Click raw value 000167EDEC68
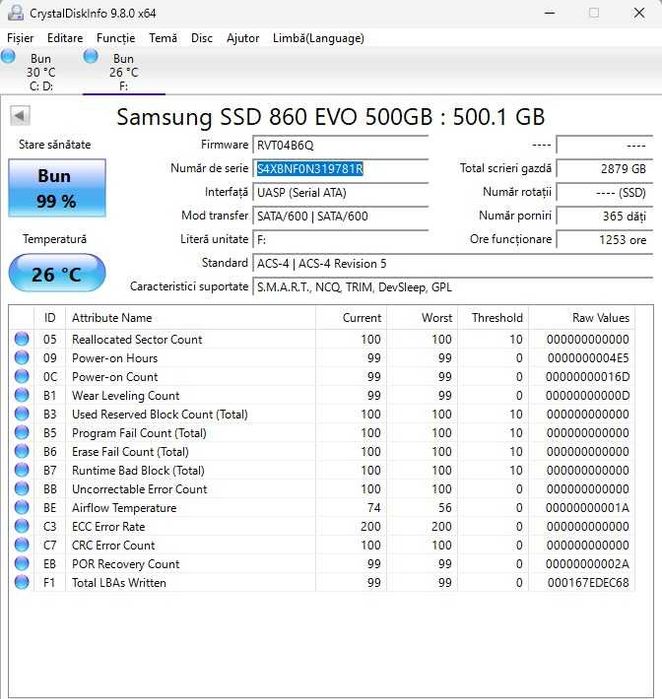This screenshot has width=662, height=699. point(588,583)
